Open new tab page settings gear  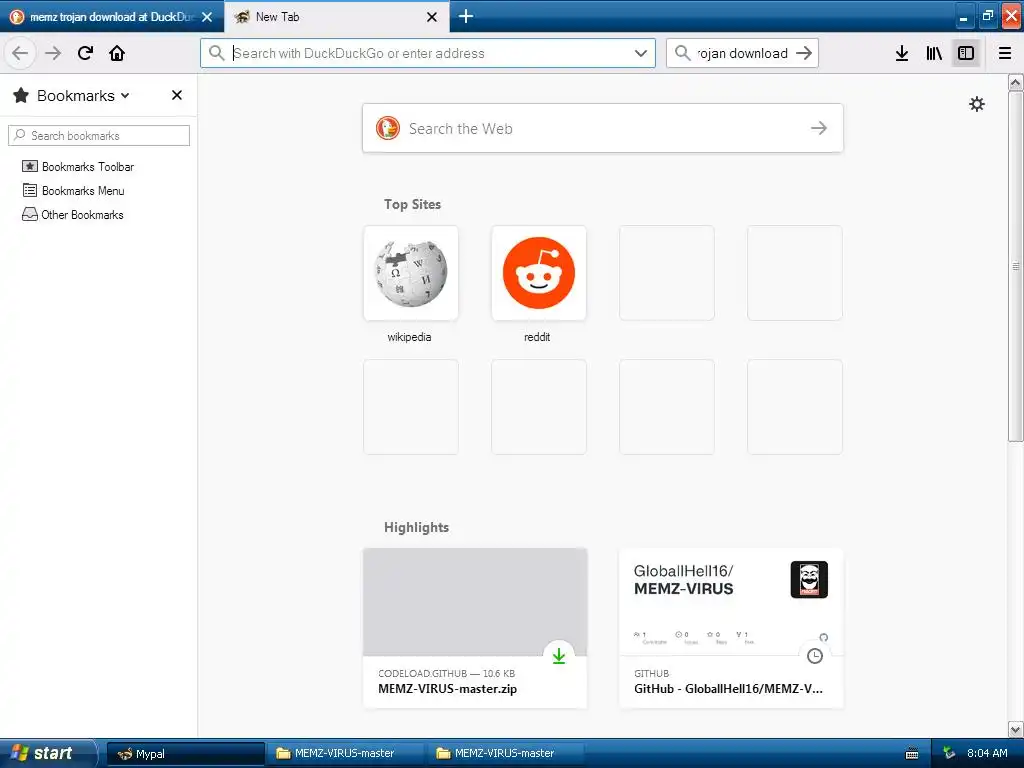[976, 104]
